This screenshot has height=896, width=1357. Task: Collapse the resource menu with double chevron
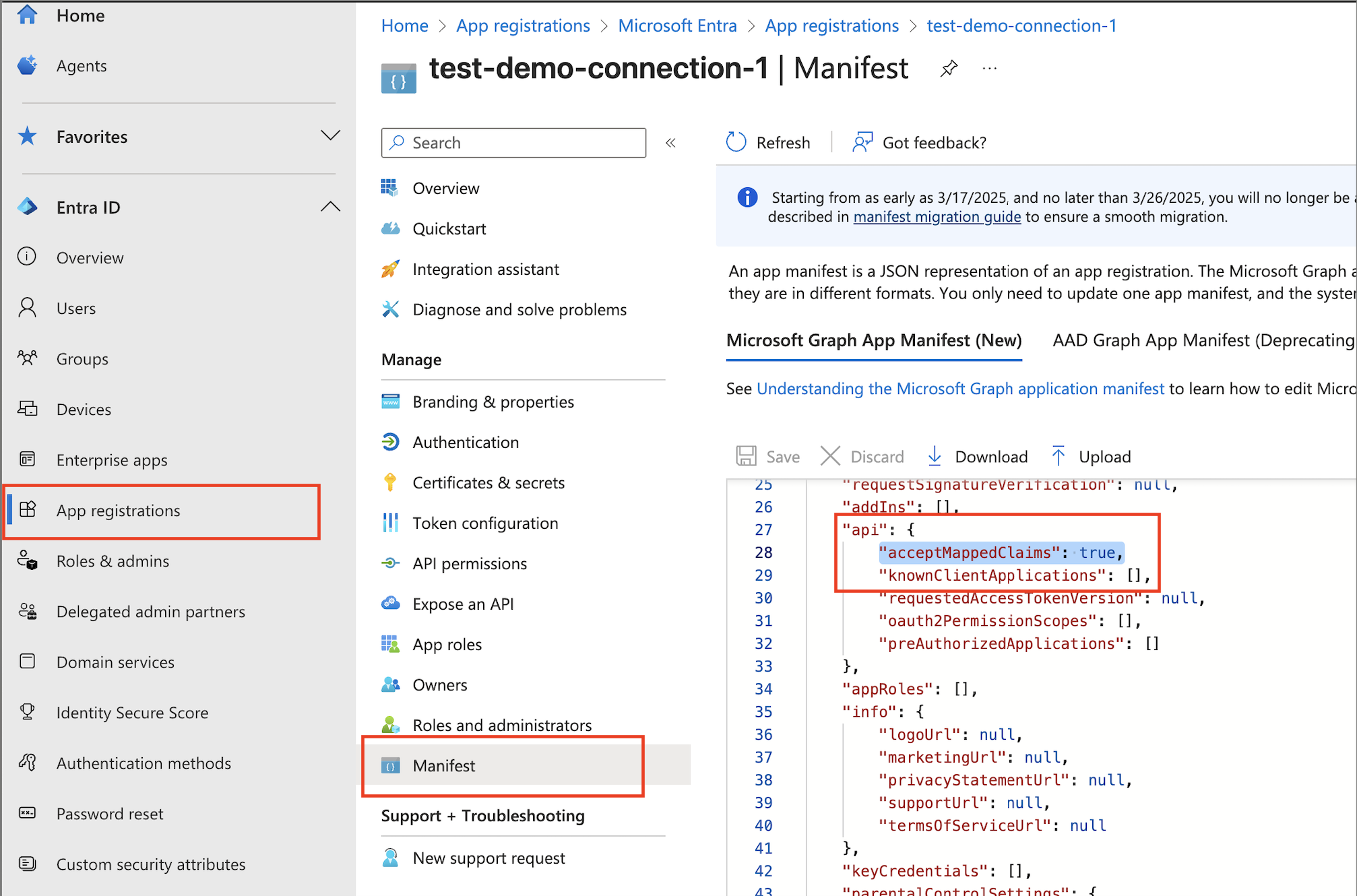[x=670, y=143]
